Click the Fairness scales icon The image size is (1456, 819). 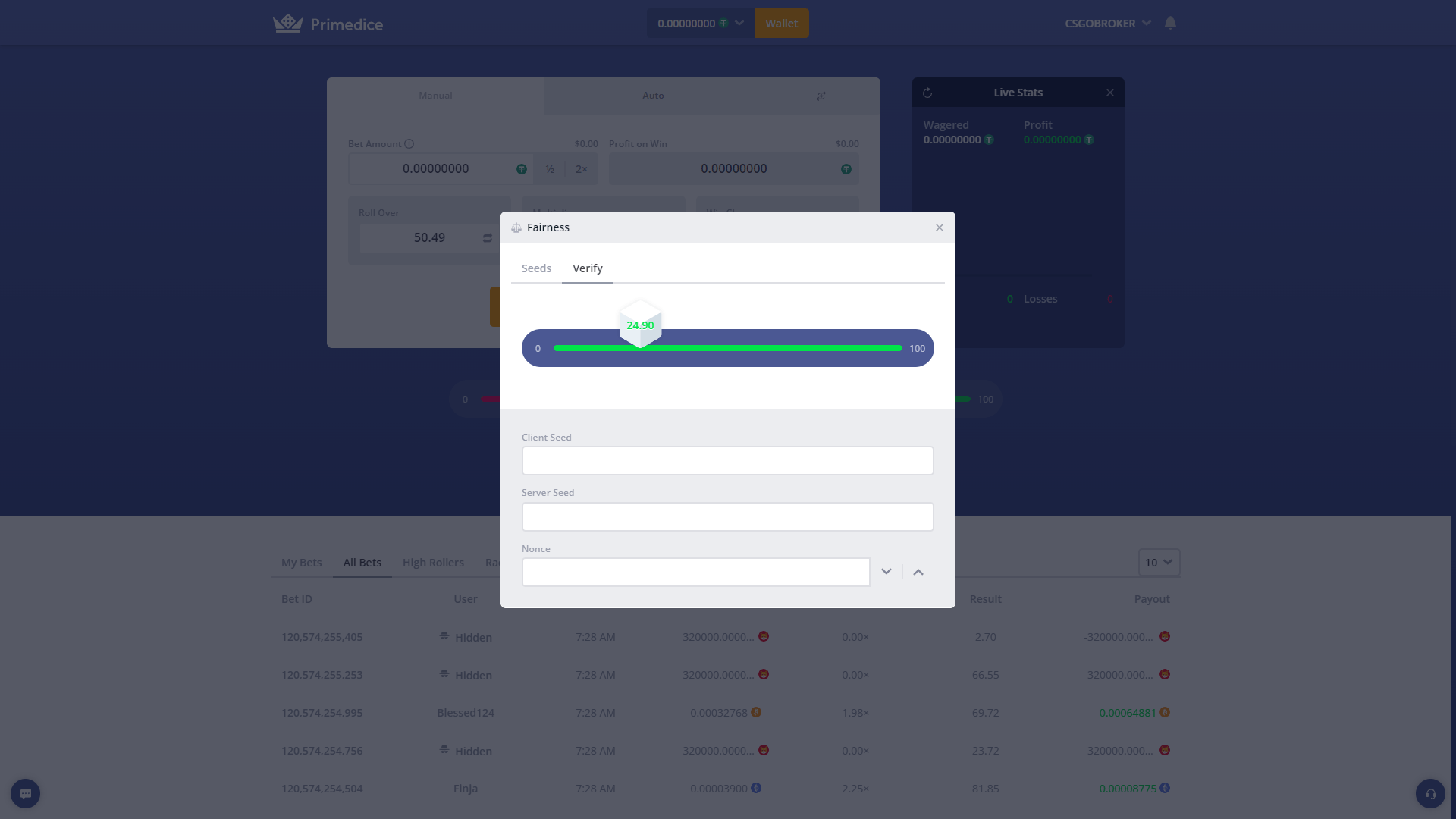pos(516,227)
